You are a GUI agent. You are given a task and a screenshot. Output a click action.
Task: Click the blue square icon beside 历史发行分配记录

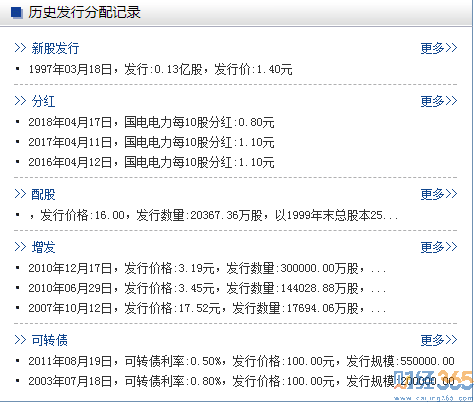tap(17, 13)
